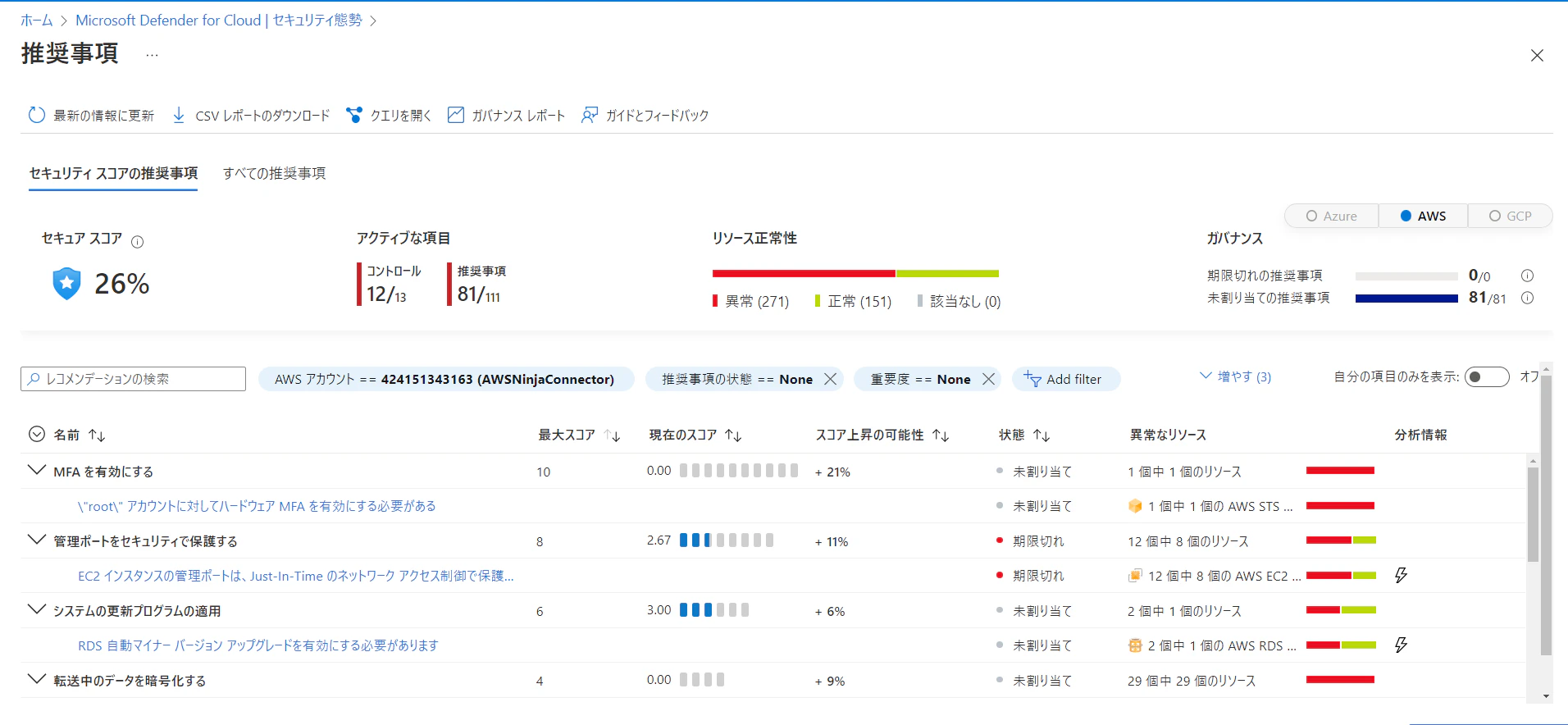Click the governance report chart icon
Viewport: 1568px width, 725px height.
point(456,115)
